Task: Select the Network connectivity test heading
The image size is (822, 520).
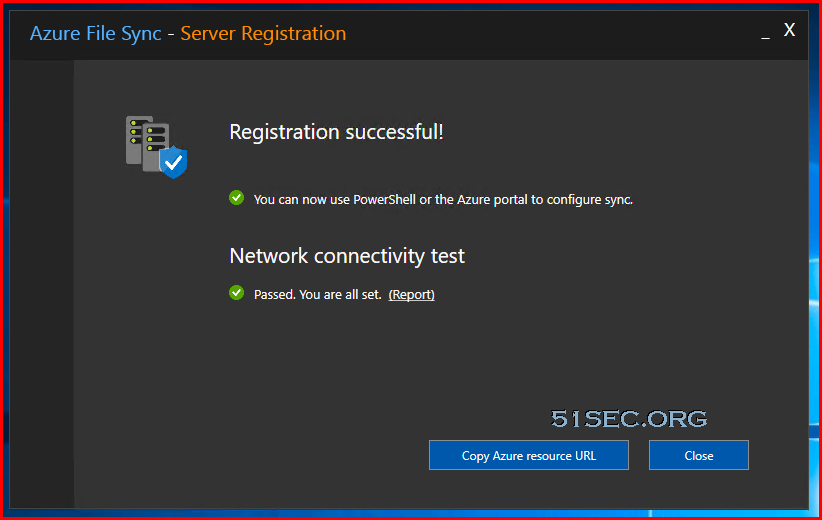Action: point(347,256)
